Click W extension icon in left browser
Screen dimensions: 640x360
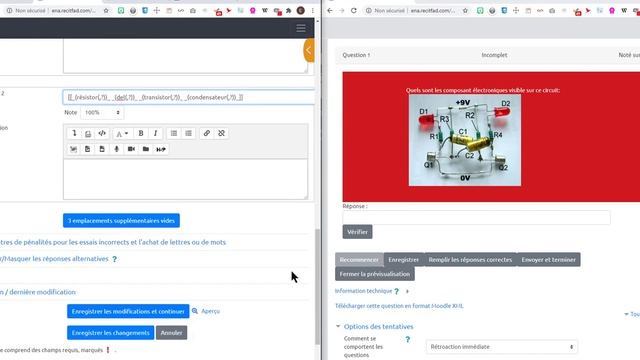point(264,11)
